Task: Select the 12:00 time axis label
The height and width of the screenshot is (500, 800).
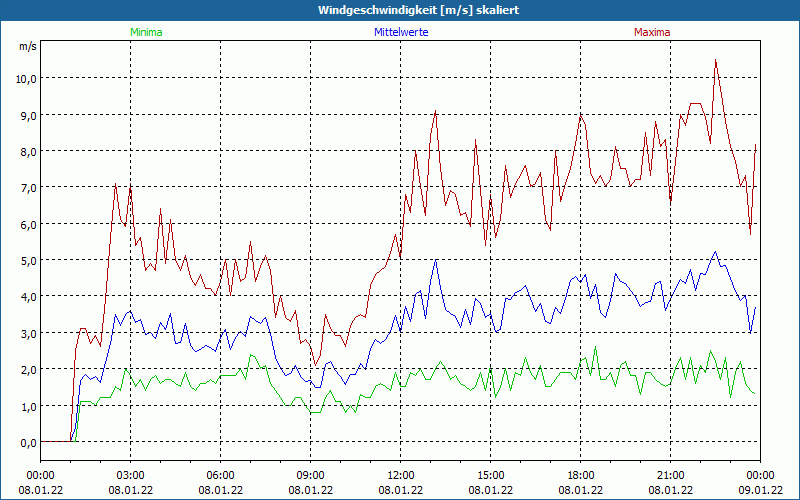Action: [x=400, y=475]
